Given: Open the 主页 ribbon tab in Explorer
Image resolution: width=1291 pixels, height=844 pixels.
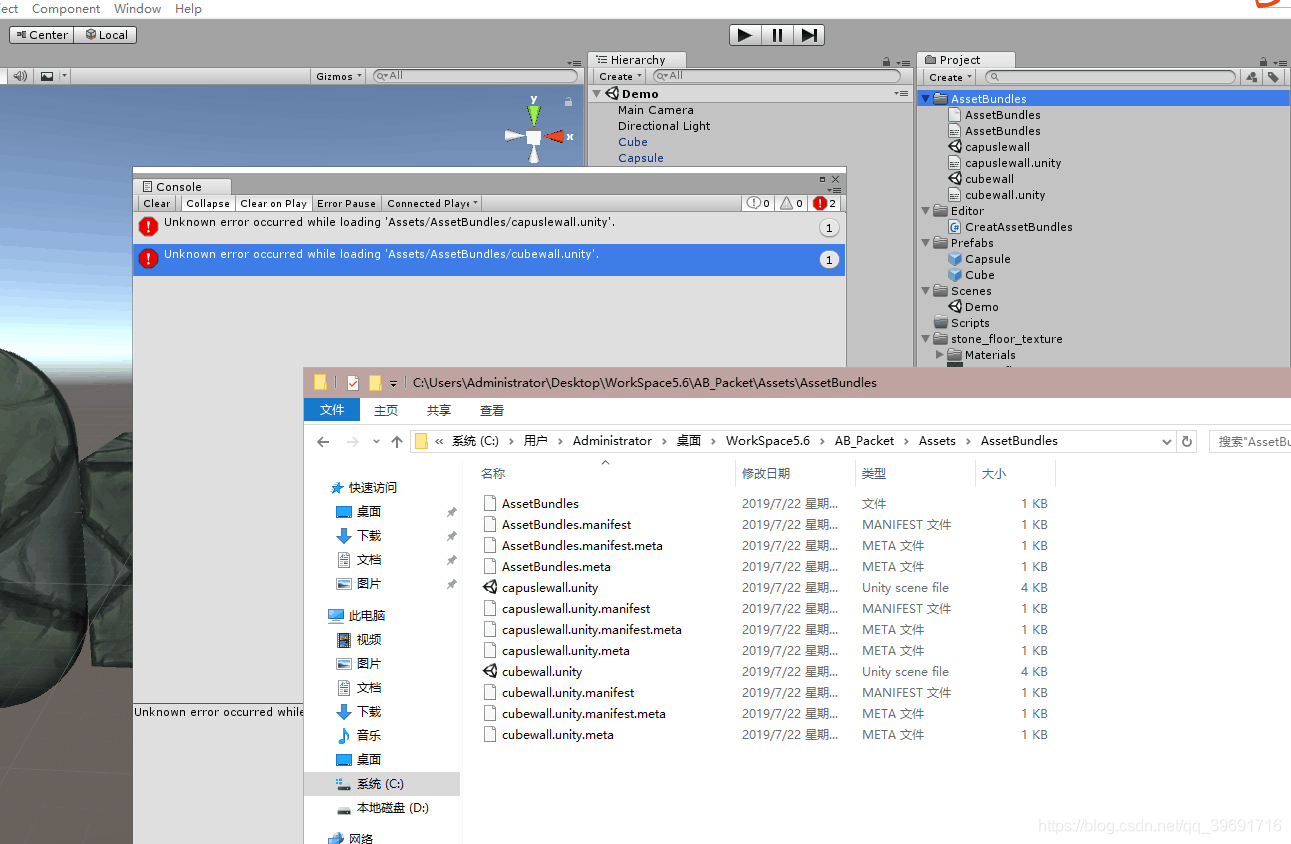Looking at the screenshot, I should (386, 410).
